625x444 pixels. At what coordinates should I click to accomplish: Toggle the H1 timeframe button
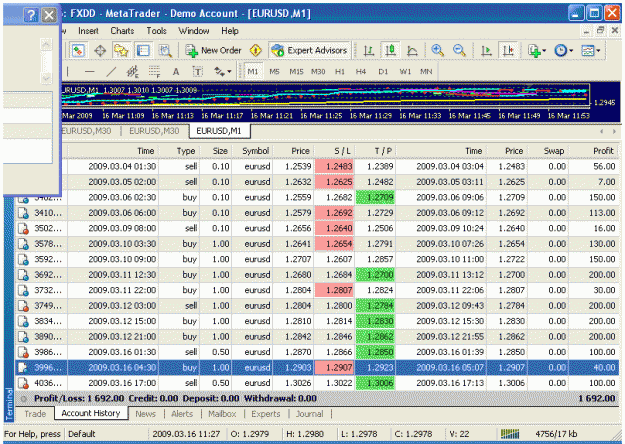click(x=340, y=72)
